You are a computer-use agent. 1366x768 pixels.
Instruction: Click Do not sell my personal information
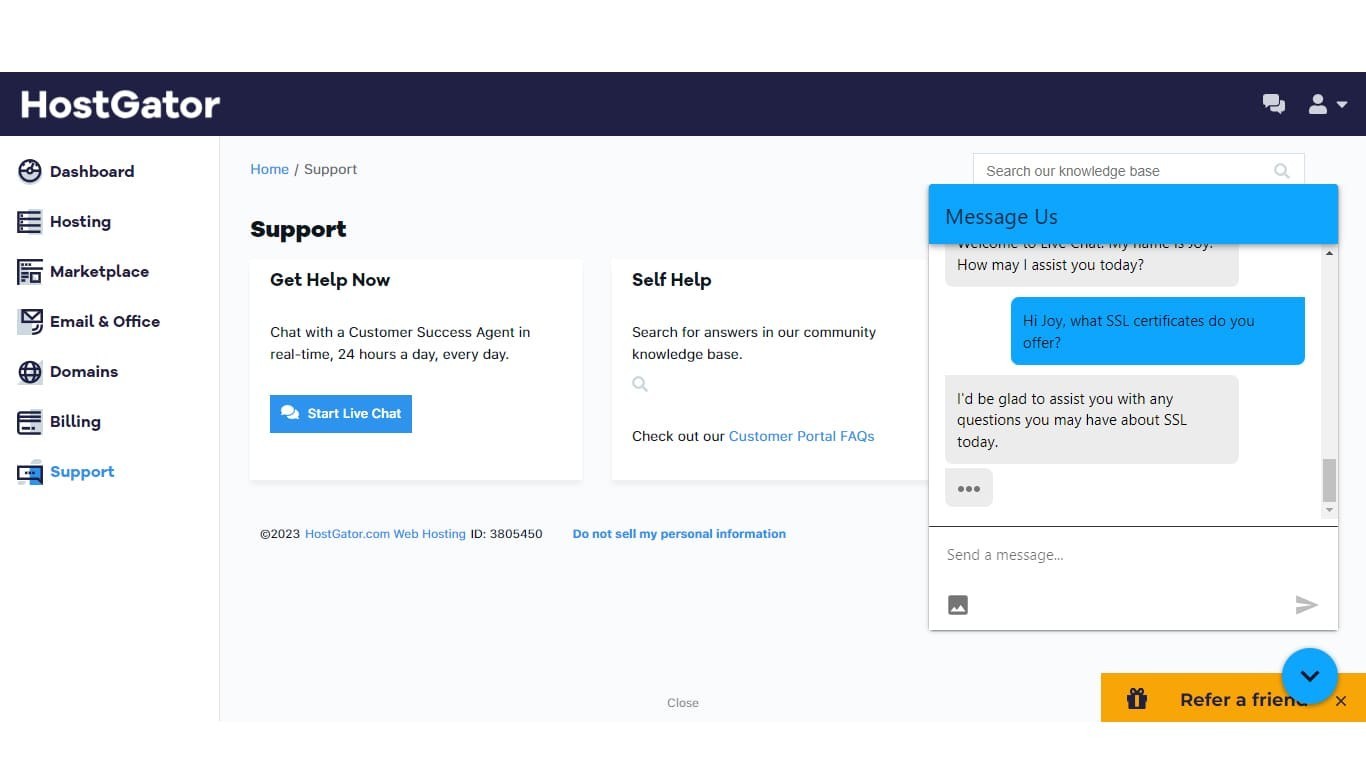pyautogui.click(x=679, y=534)
